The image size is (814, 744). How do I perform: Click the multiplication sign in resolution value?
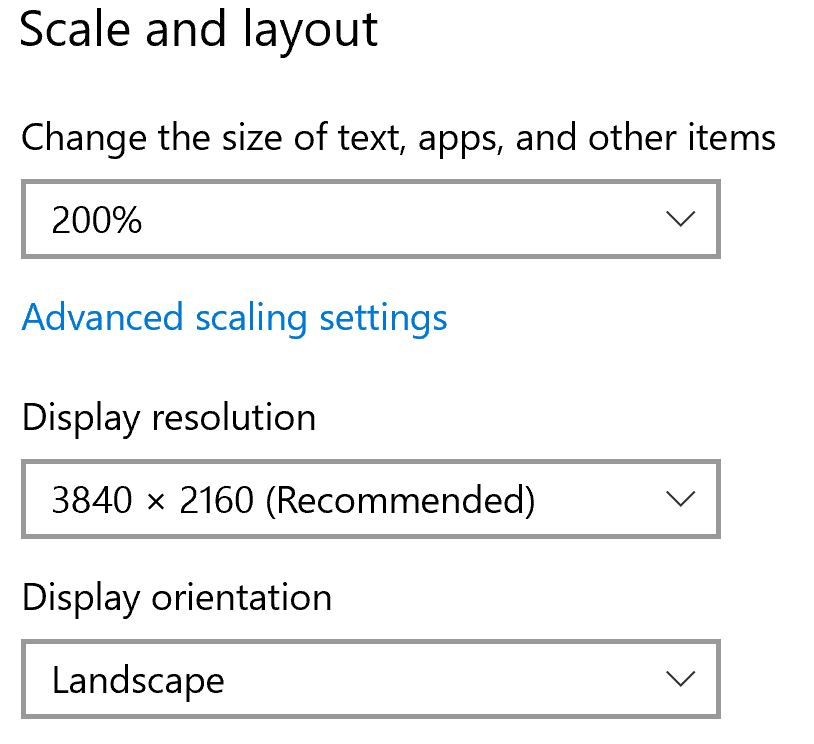tap(154, 500)
